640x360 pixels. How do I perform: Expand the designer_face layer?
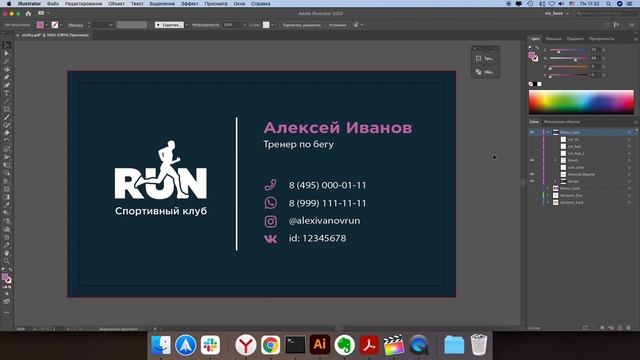(x=548, y=195)
